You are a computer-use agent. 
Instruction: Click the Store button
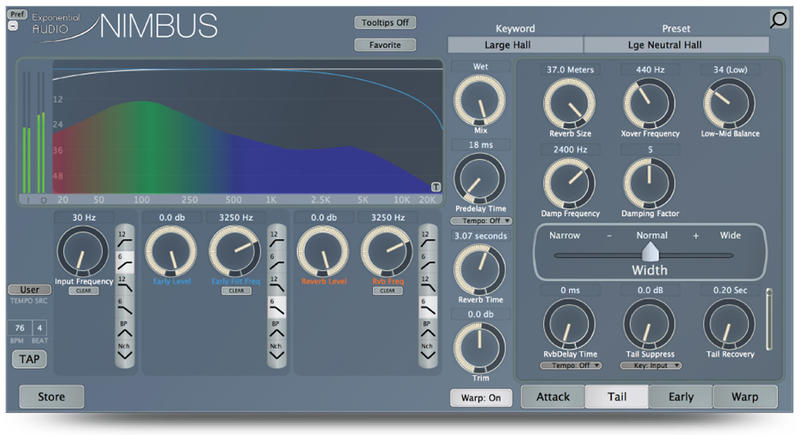click(51, 397)
